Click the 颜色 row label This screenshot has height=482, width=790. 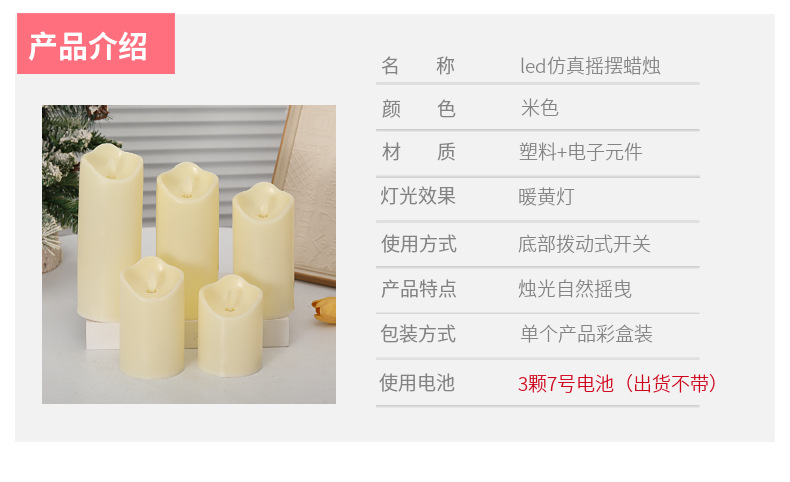pos(418,108)
